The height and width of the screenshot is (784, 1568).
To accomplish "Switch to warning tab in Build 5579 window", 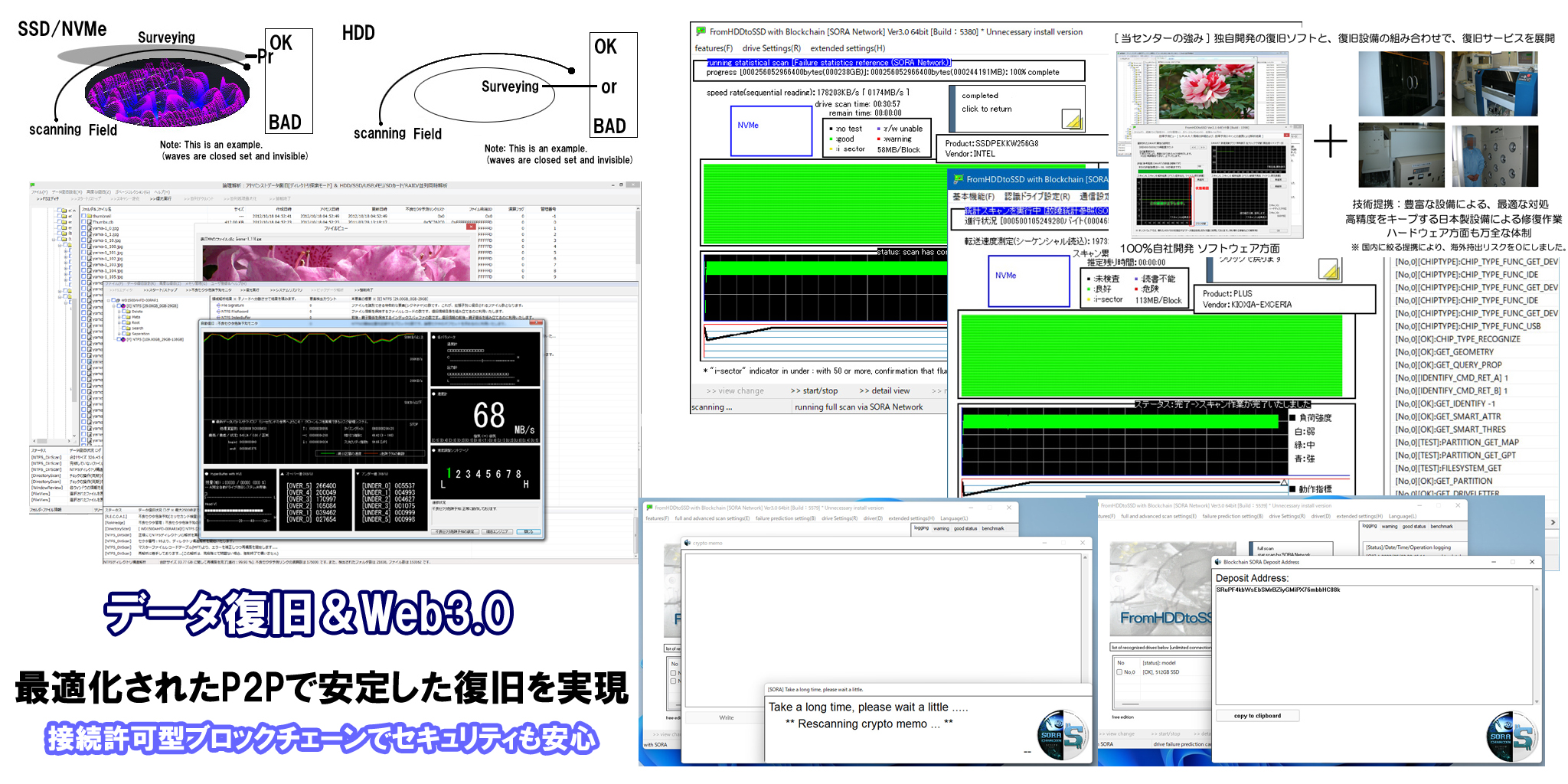I will pos(941,528).
